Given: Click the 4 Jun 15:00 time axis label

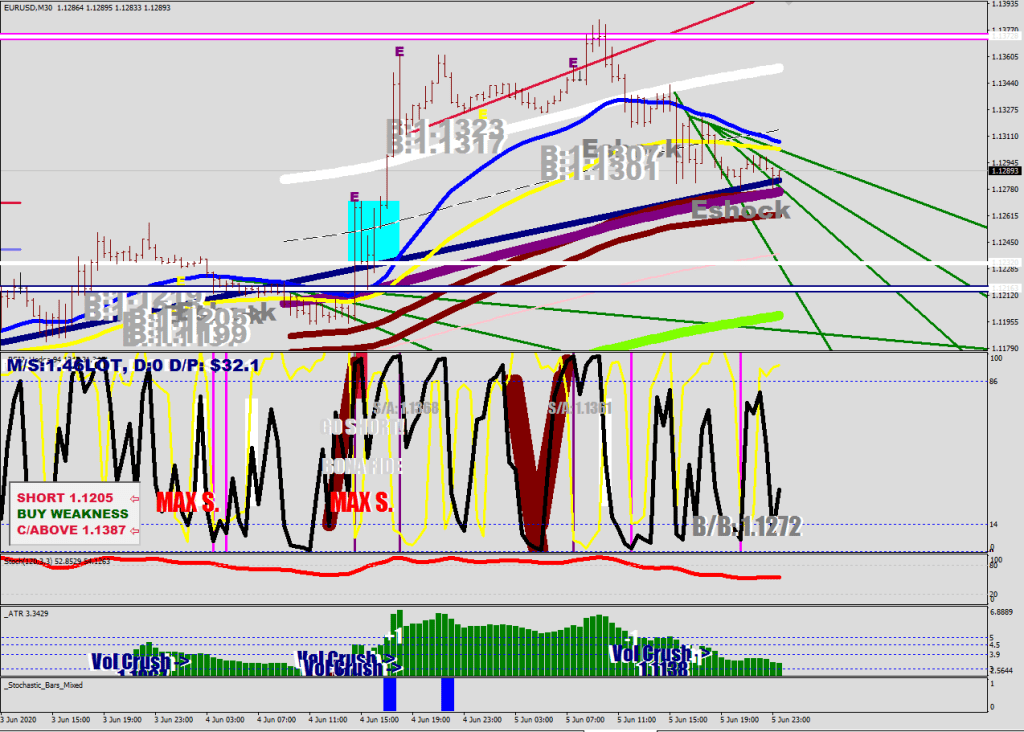Looking at the screenshot, I should tap(384, 719).
